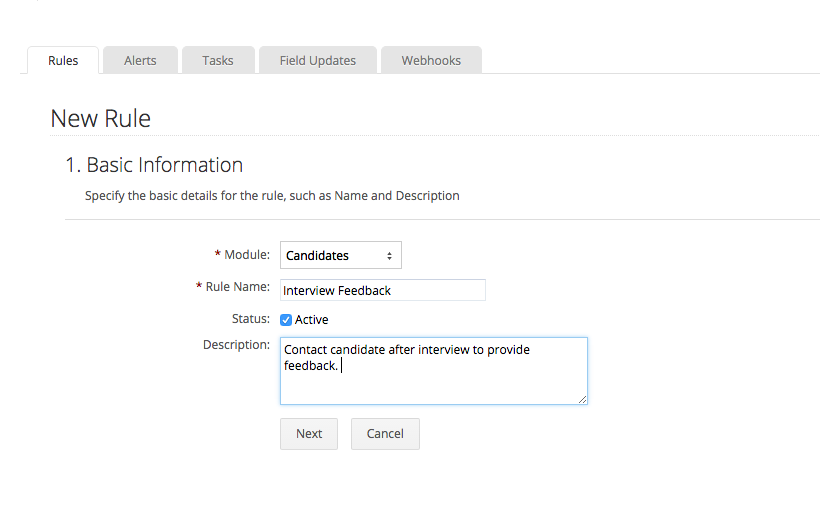Image resolution: width=820 pixels, height=527 pixels.
Task: Open the Module dropdown showing Candidates
Action: click(340, 255)
